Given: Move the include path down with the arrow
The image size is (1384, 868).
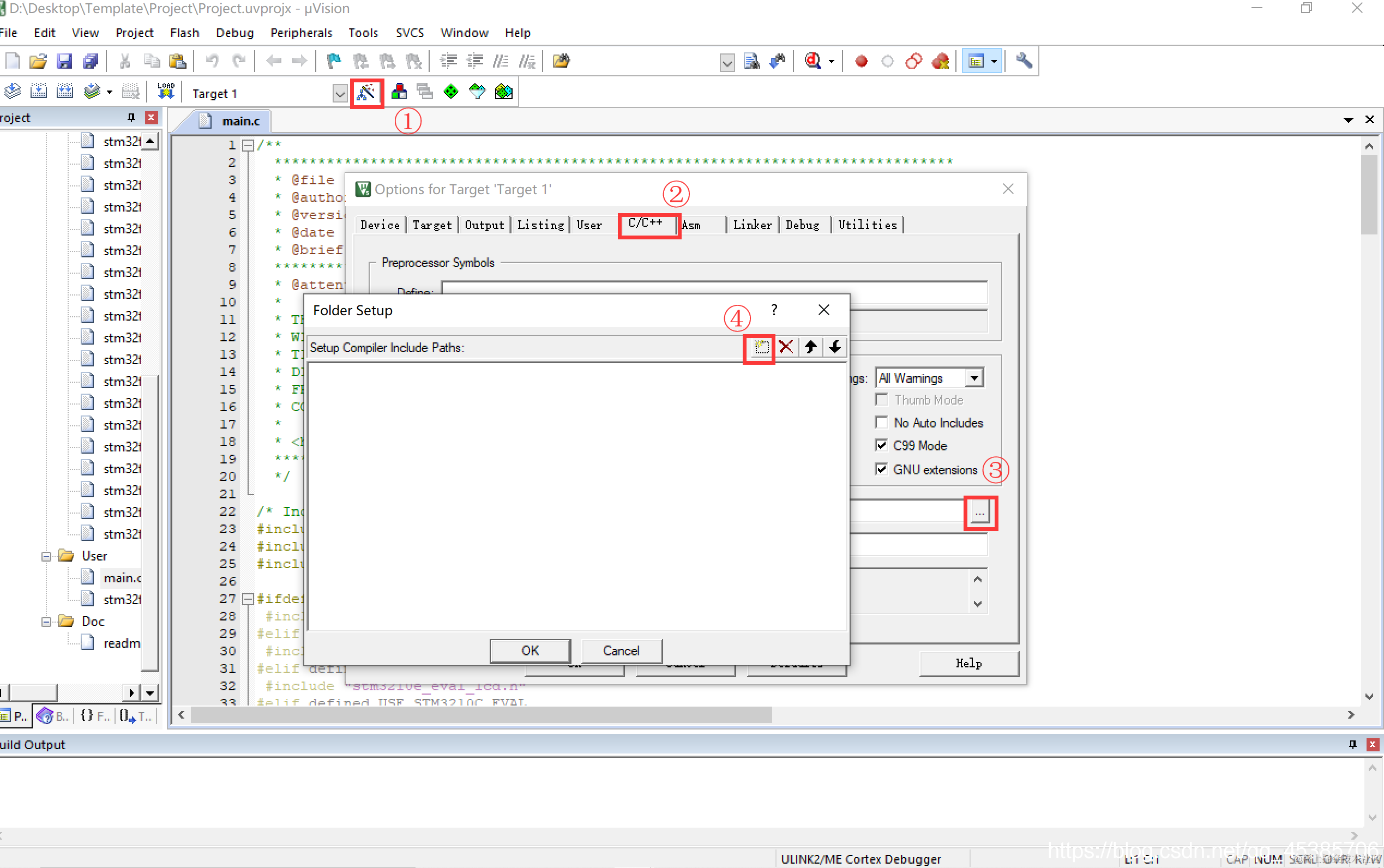Looking at the screenshot, I should pos(835,347).
